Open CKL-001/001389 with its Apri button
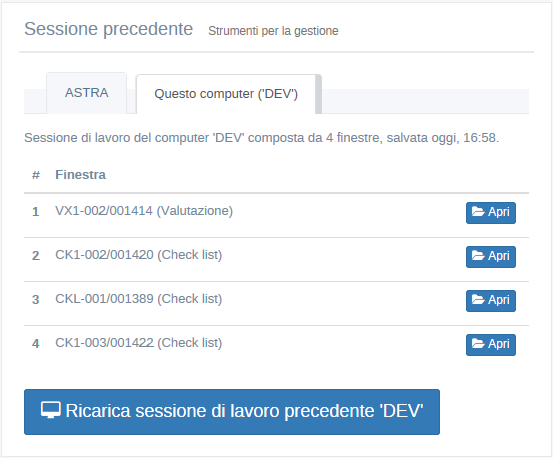The width and height of the screenshot is (553, 458). pyautogui.click(x=491, y=301)
